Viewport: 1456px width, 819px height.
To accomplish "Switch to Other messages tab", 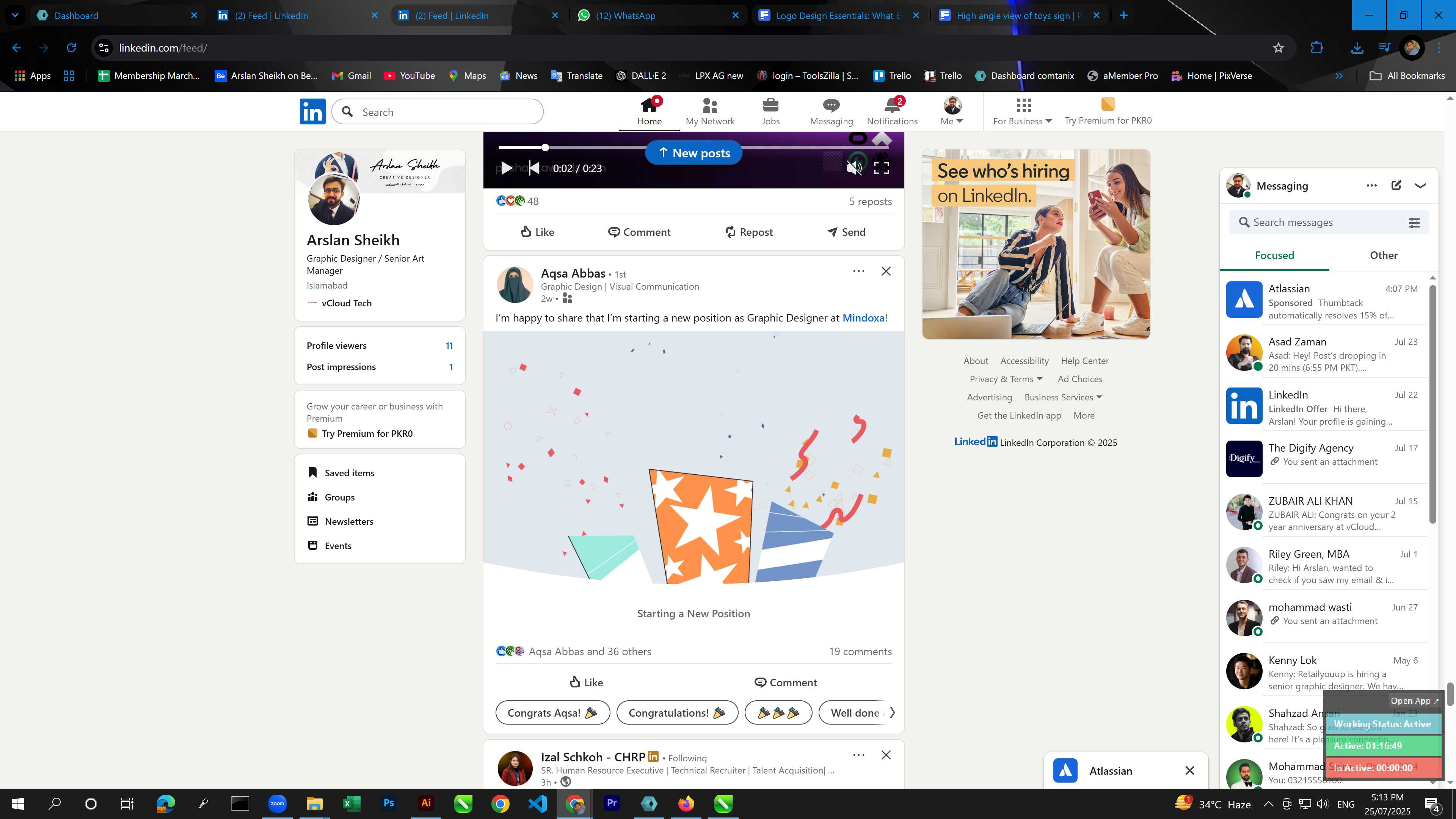I will (x=1383, y=255).
